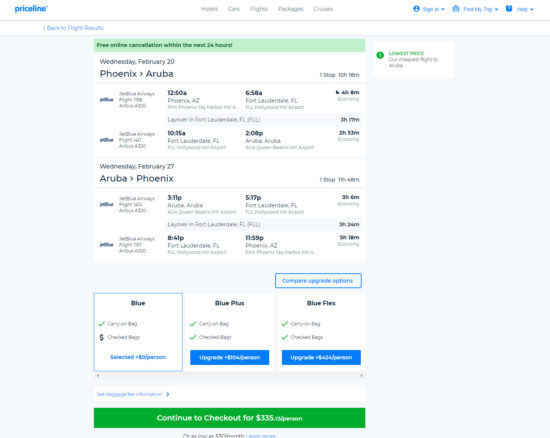
Task: Click the green Lowest Price badge icon
Action: point(380,55)
